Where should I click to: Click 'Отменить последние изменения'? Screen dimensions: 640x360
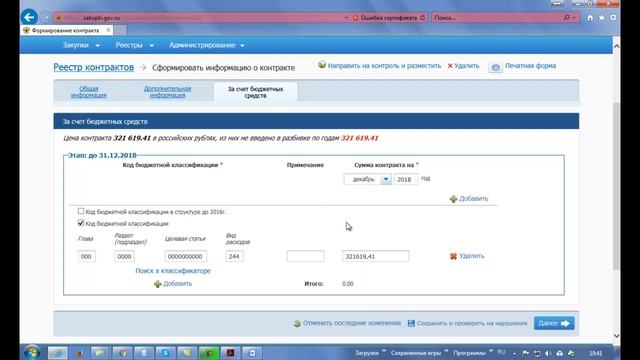click(351, 323)
